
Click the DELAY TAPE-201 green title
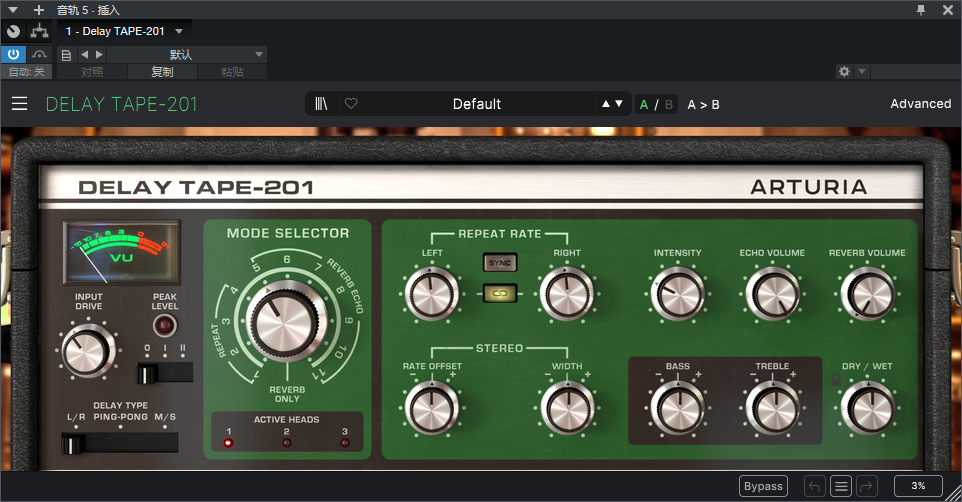pos(121,104)
